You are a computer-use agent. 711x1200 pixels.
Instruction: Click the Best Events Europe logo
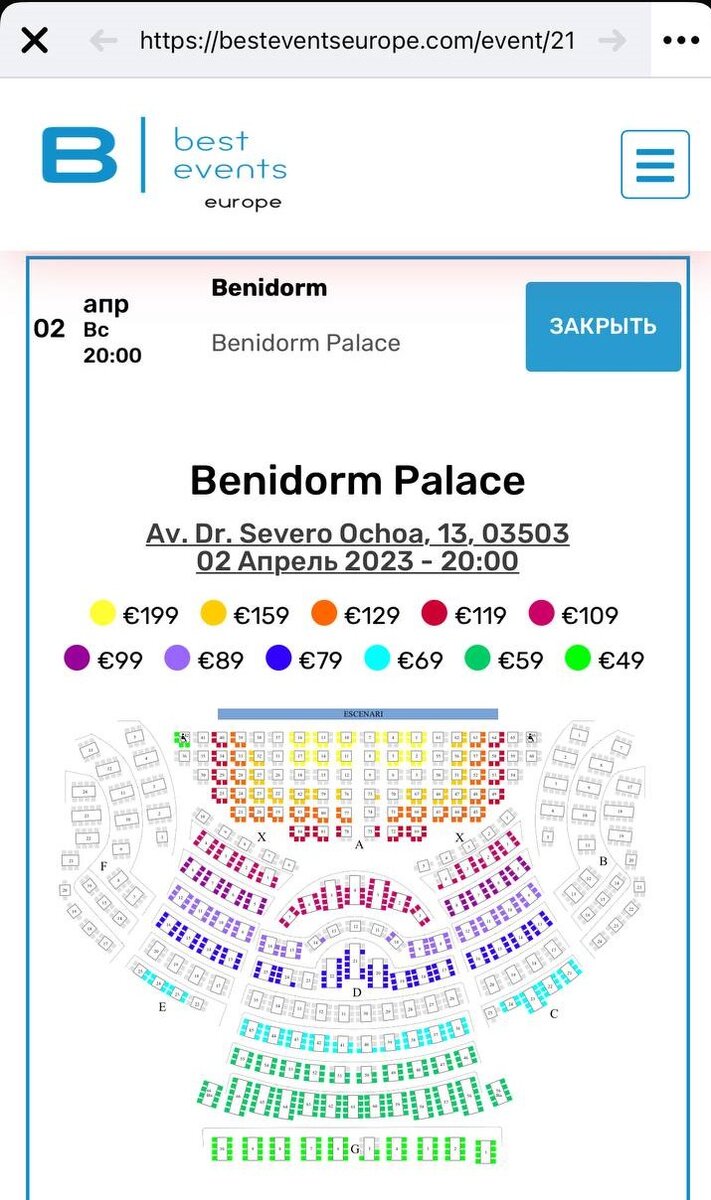click(164, 163)
